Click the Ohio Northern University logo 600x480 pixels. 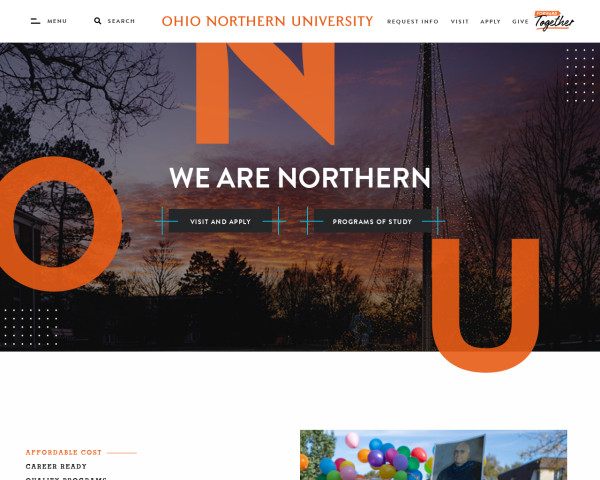point(267,21)
